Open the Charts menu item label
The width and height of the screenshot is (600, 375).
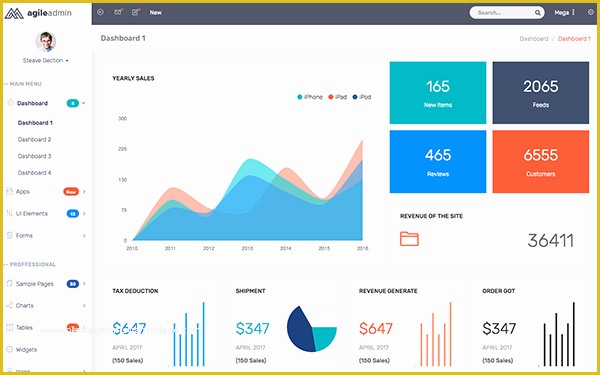coord(24,306)
